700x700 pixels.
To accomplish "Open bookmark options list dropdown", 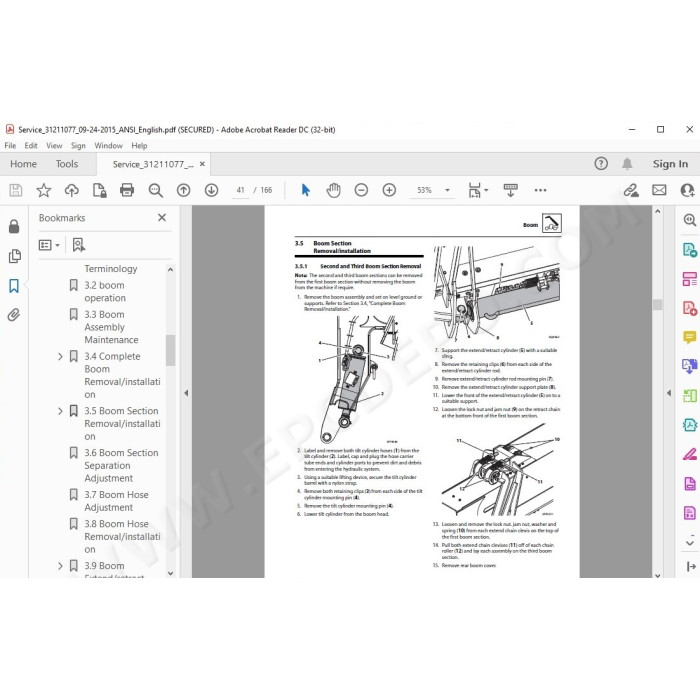I will tap(49, 245).
